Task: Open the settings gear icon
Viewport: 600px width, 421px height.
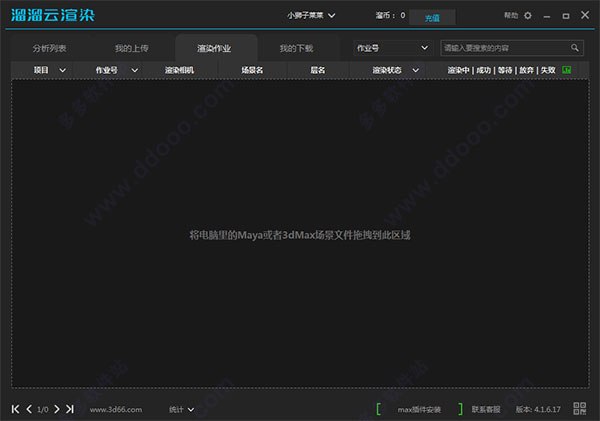Action: pos(528,16)
